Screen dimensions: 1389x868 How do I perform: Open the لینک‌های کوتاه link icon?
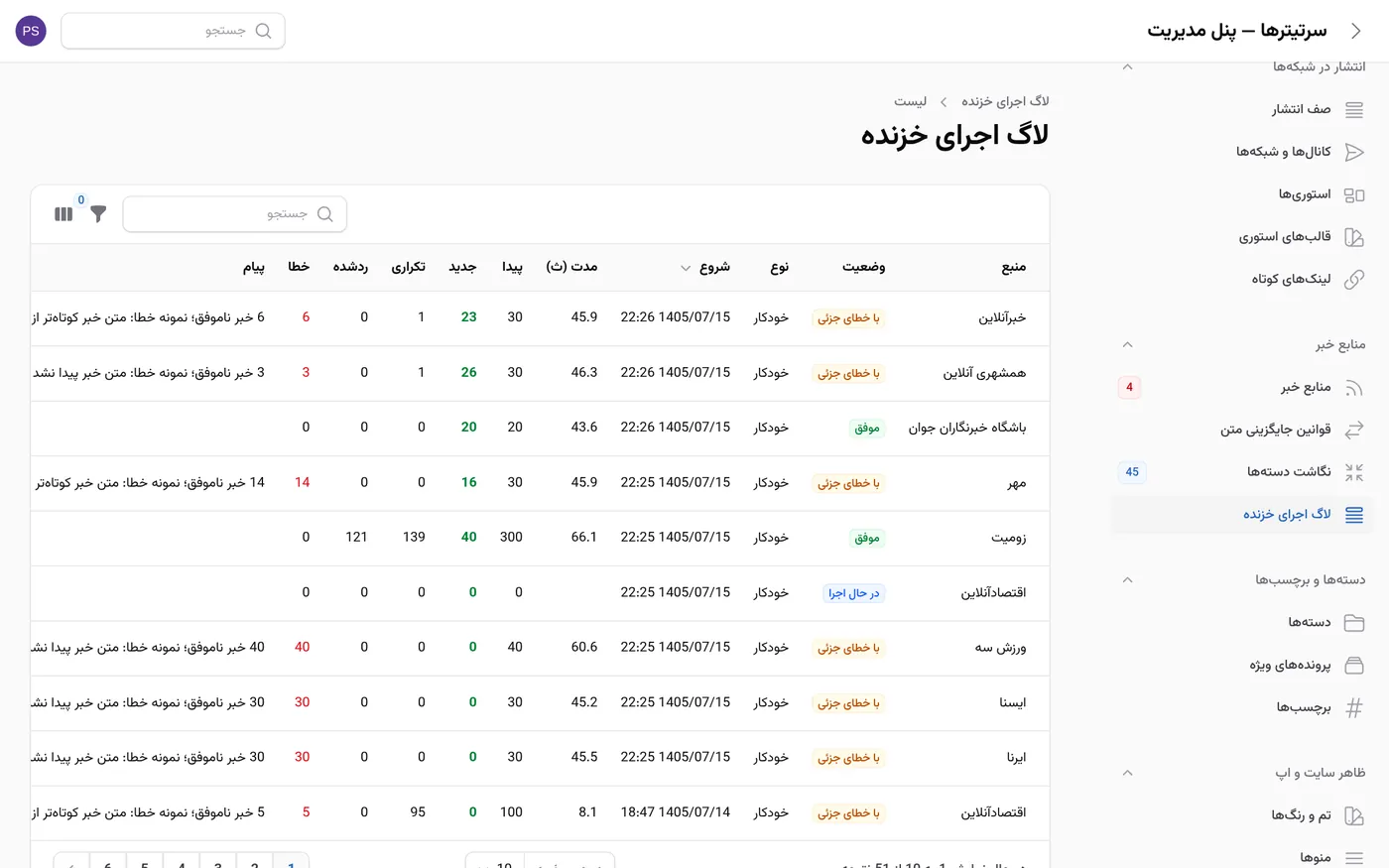click(1354, 280)
